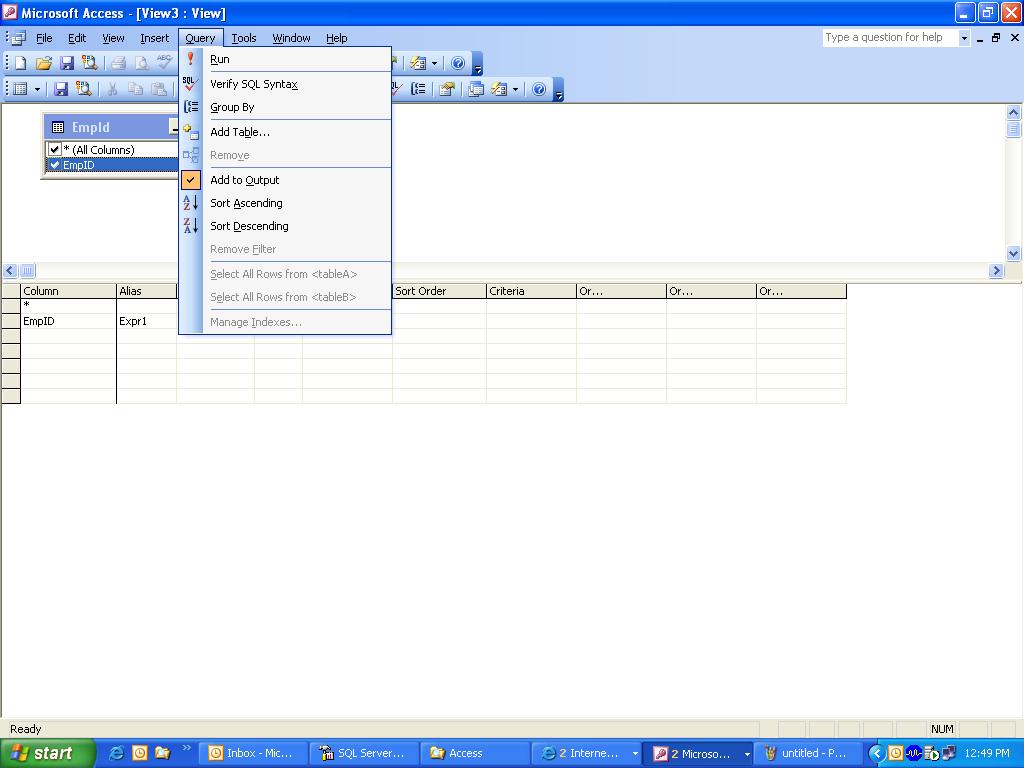
Task: Open the upper New Object dropdown arrow
Action: coord(434,63)
